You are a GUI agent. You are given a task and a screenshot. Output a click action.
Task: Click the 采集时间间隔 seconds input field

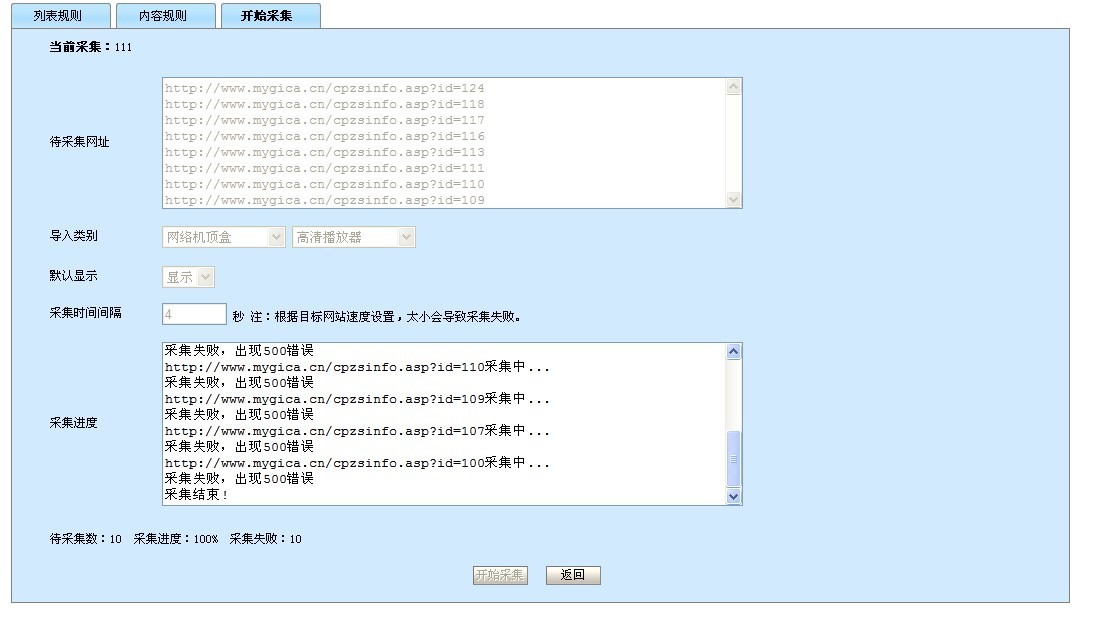[x=194, y=314]
